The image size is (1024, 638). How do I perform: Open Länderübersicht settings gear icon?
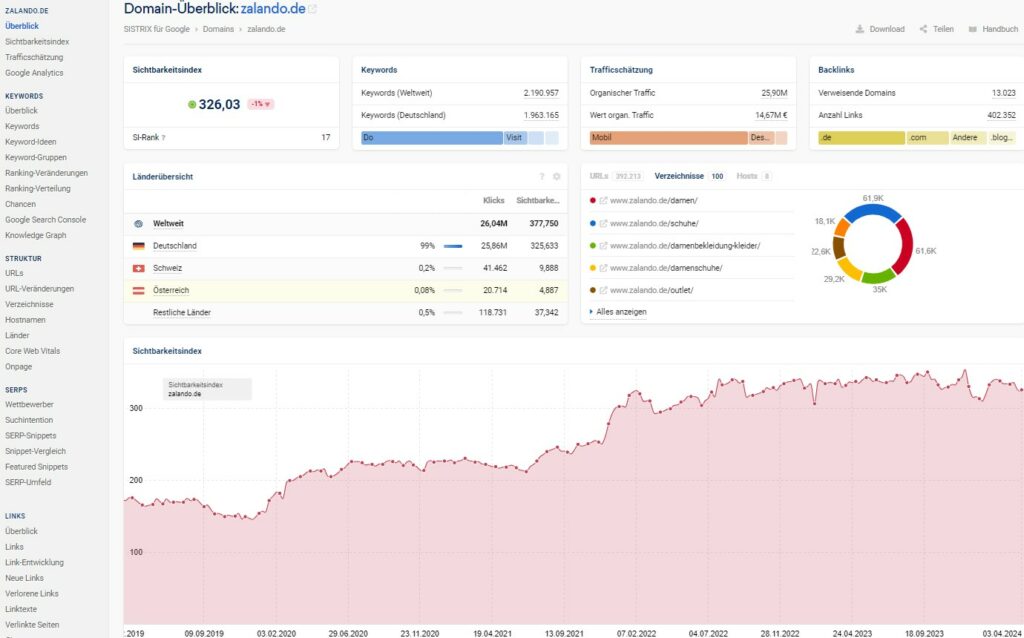click(557, 177)
